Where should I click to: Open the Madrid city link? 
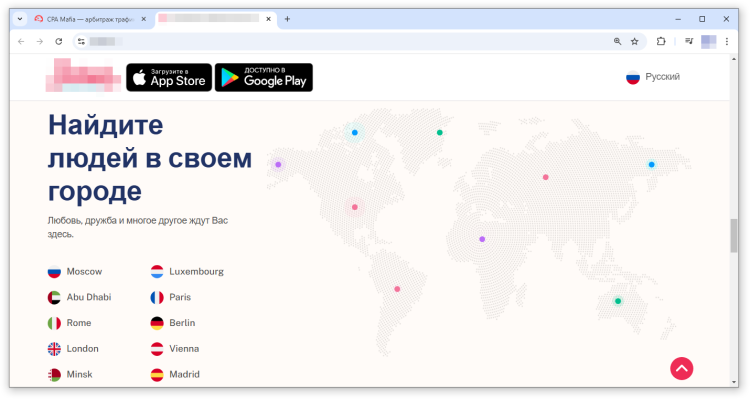click(185, 374)
